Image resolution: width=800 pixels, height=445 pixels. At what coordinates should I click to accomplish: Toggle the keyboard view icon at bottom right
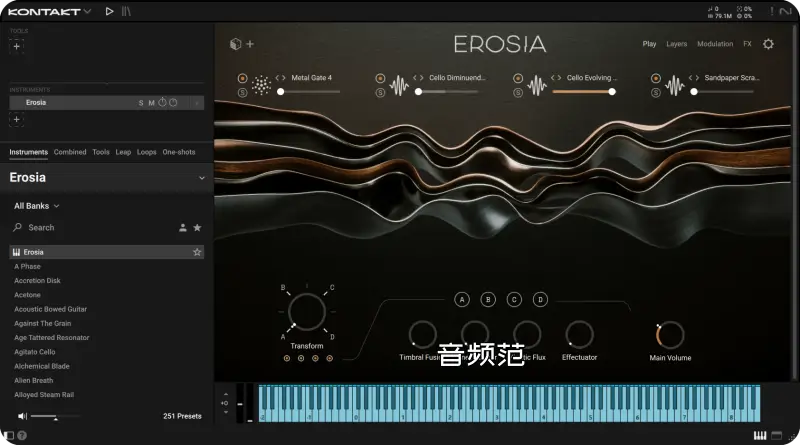pyautogui.click(x=759, y=435)
